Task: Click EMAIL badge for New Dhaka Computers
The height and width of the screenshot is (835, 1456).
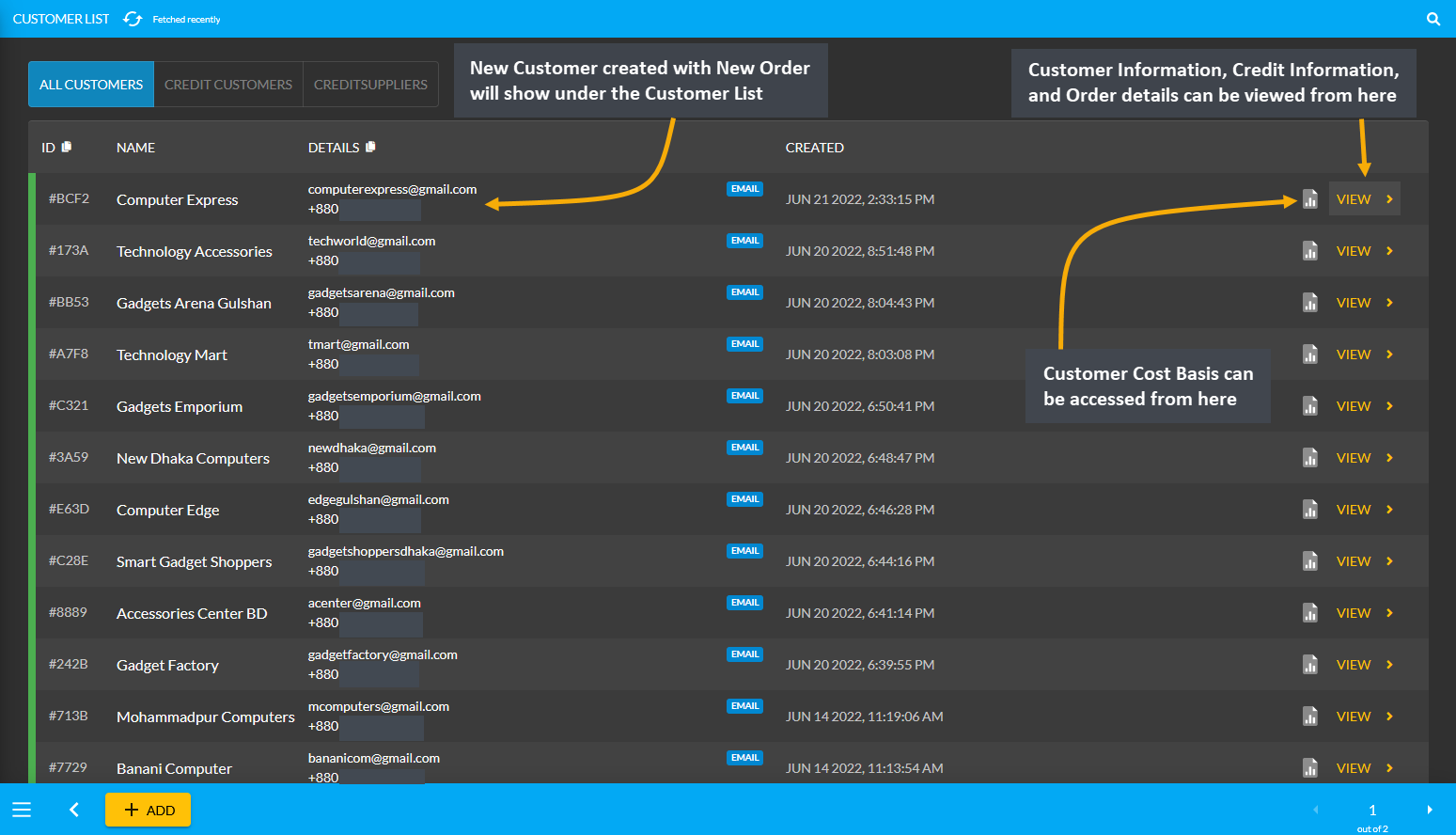Action: (744, 448)
